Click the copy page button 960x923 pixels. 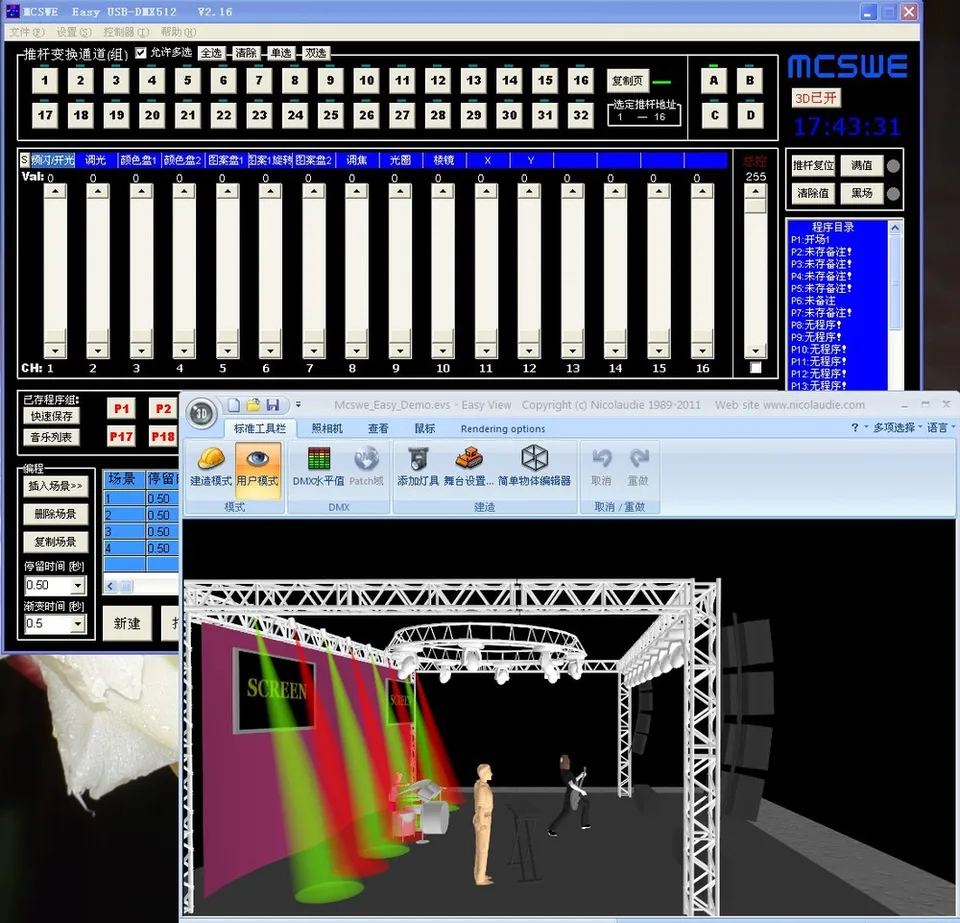tap(627, 81)
